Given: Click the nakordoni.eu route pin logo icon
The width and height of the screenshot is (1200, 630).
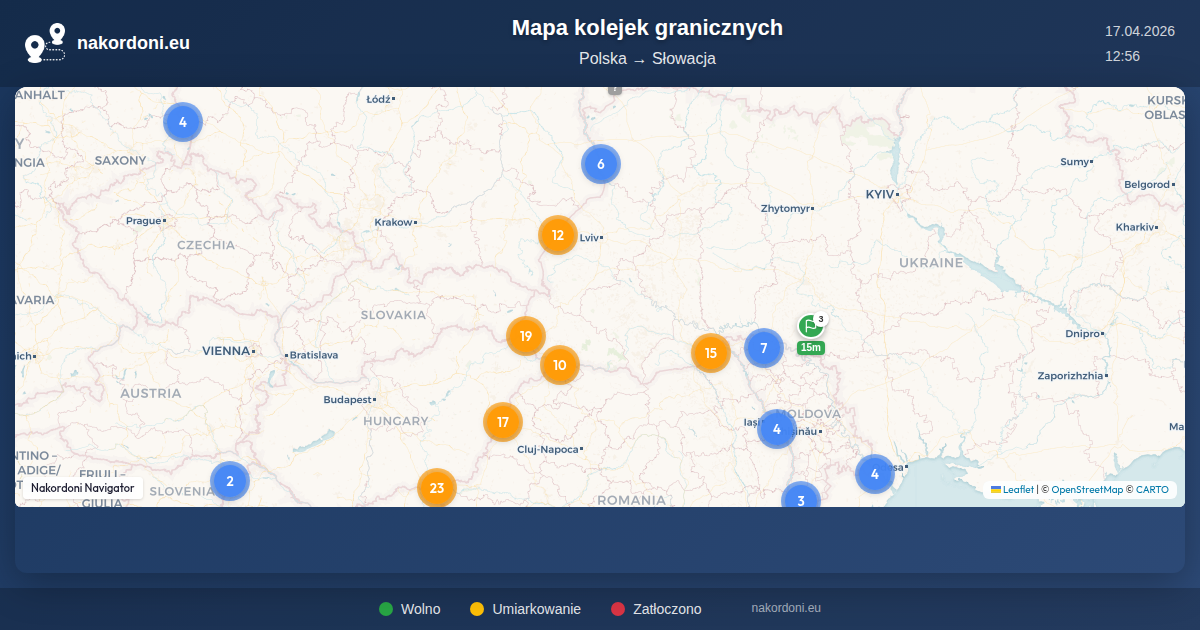Looking at the screenshot, I should (45, 43).
